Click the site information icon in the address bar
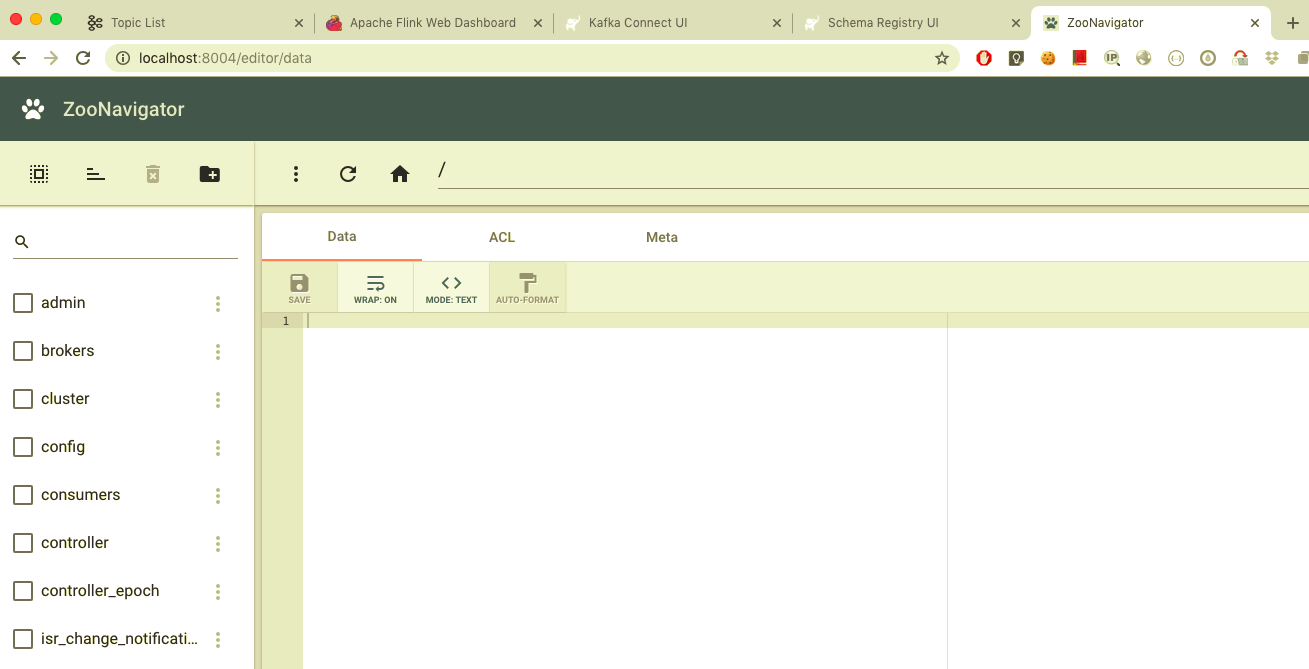The height and width of the screenshot is (669, 1309). point(123,58)
